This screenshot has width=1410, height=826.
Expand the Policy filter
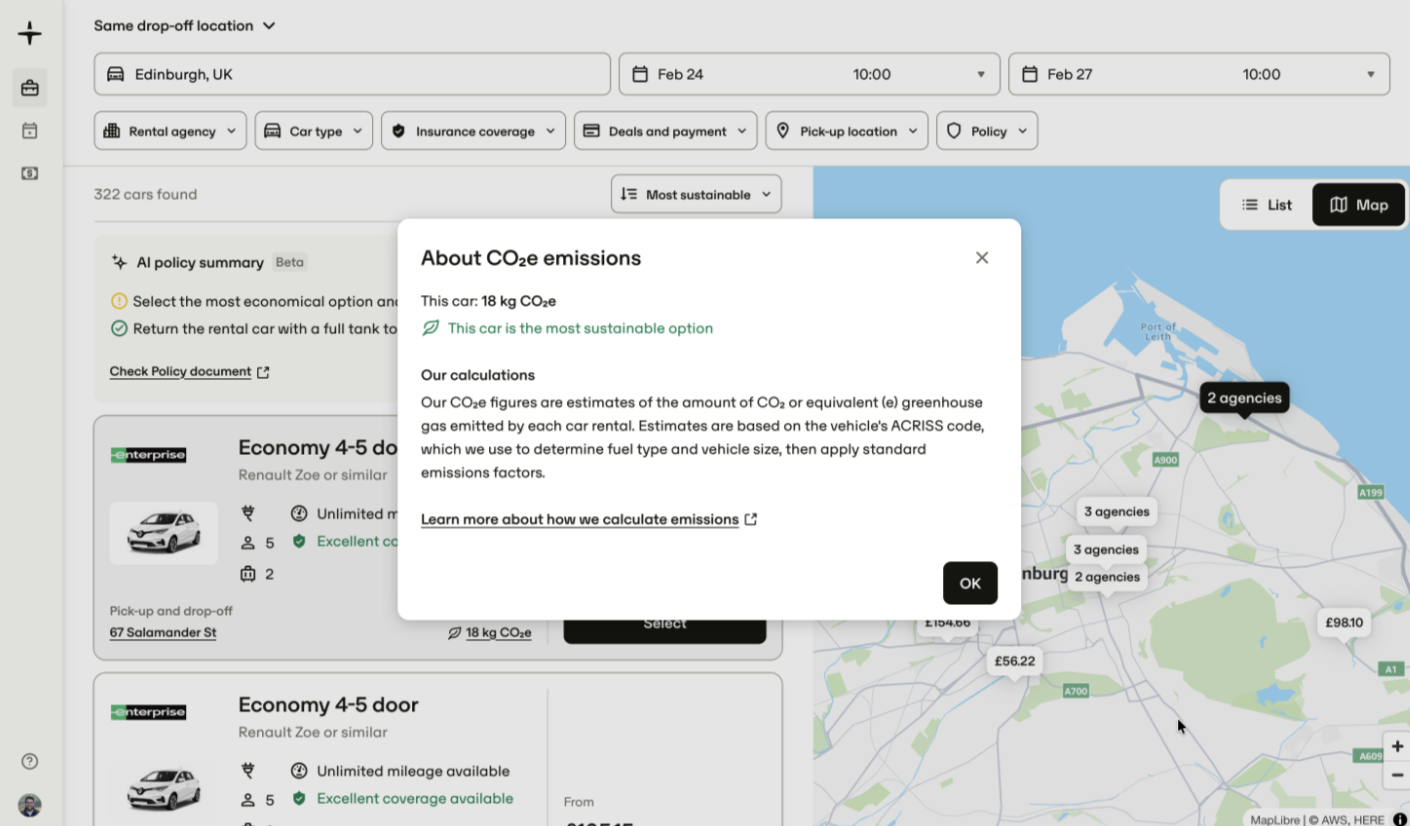987,131
